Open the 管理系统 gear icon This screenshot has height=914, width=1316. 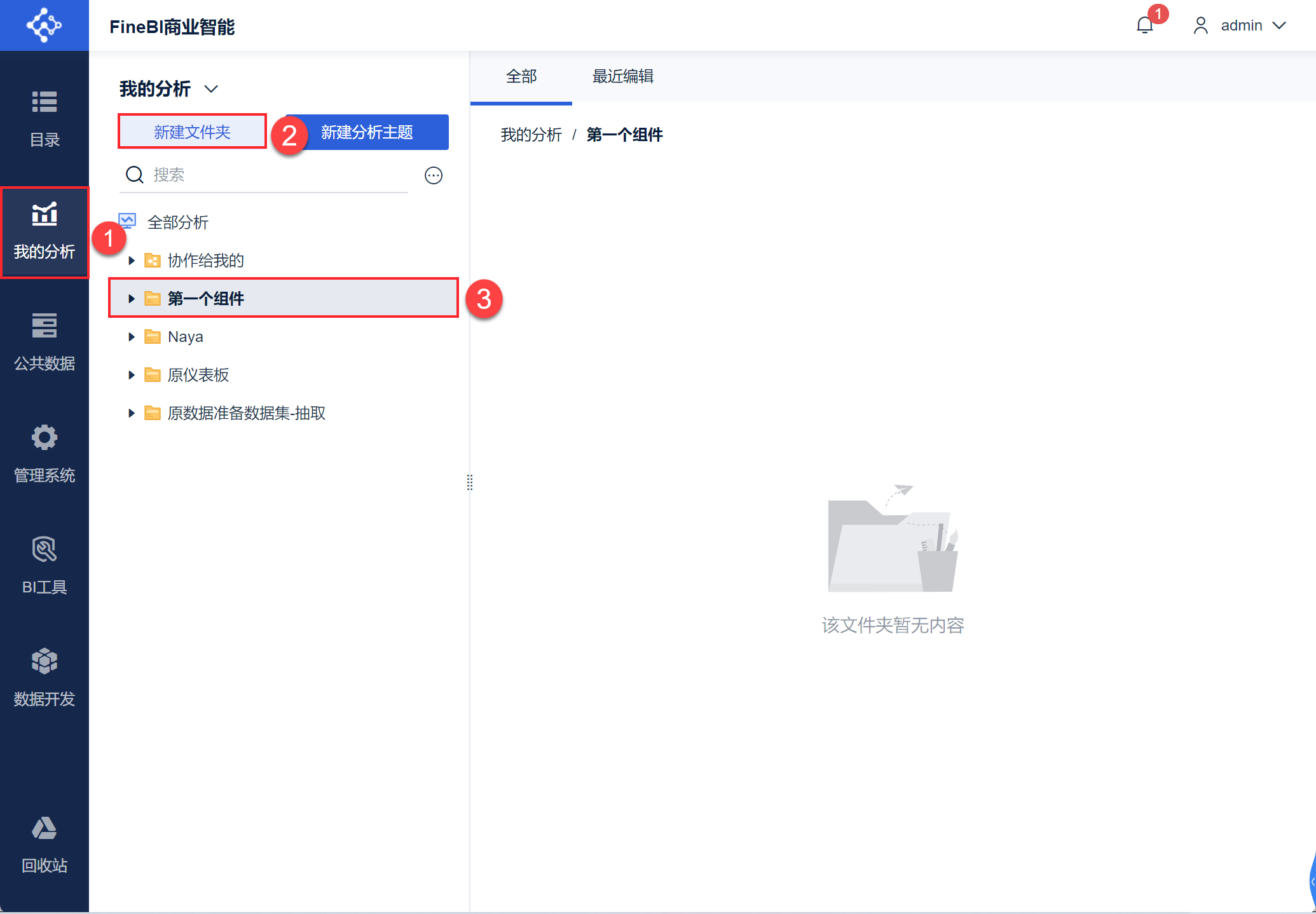(45, 437)
